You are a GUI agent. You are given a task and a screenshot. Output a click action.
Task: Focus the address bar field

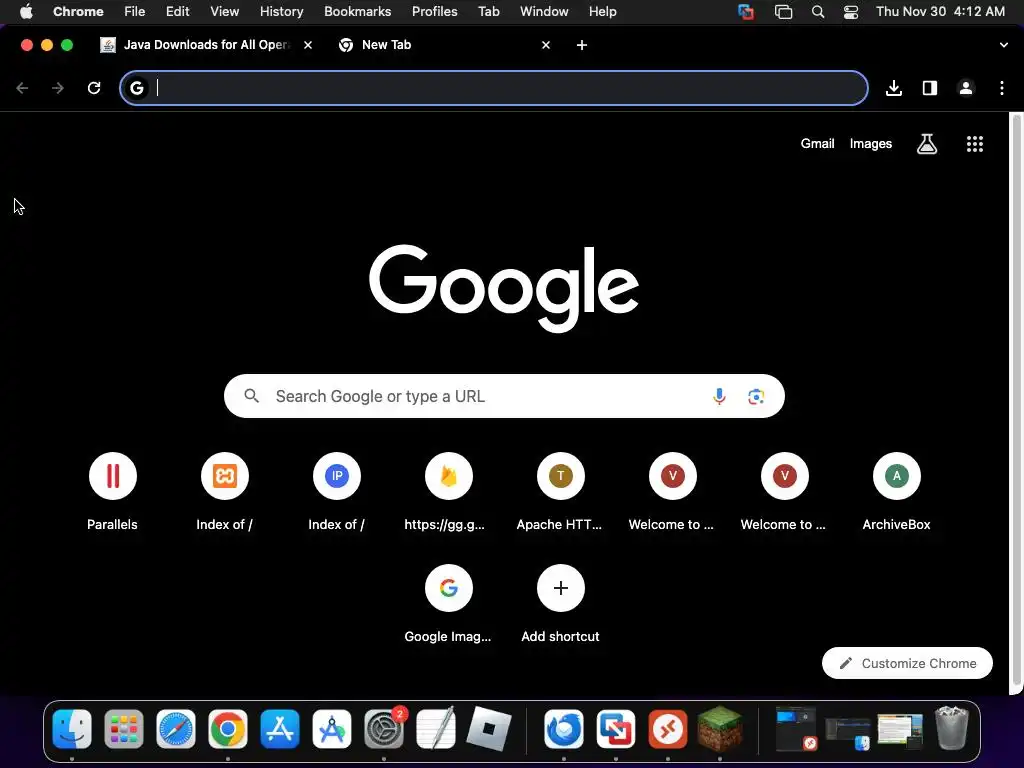(x=494, y=88)
